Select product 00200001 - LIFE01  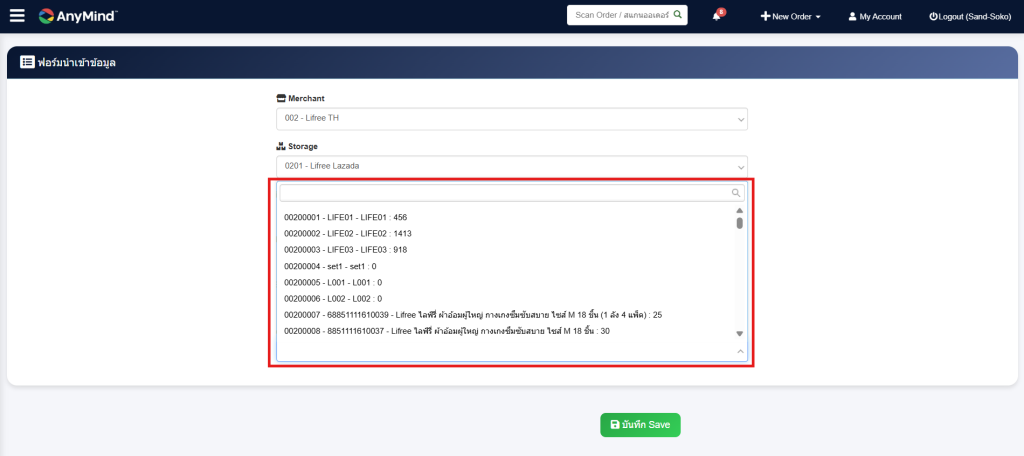pos(345,217)
